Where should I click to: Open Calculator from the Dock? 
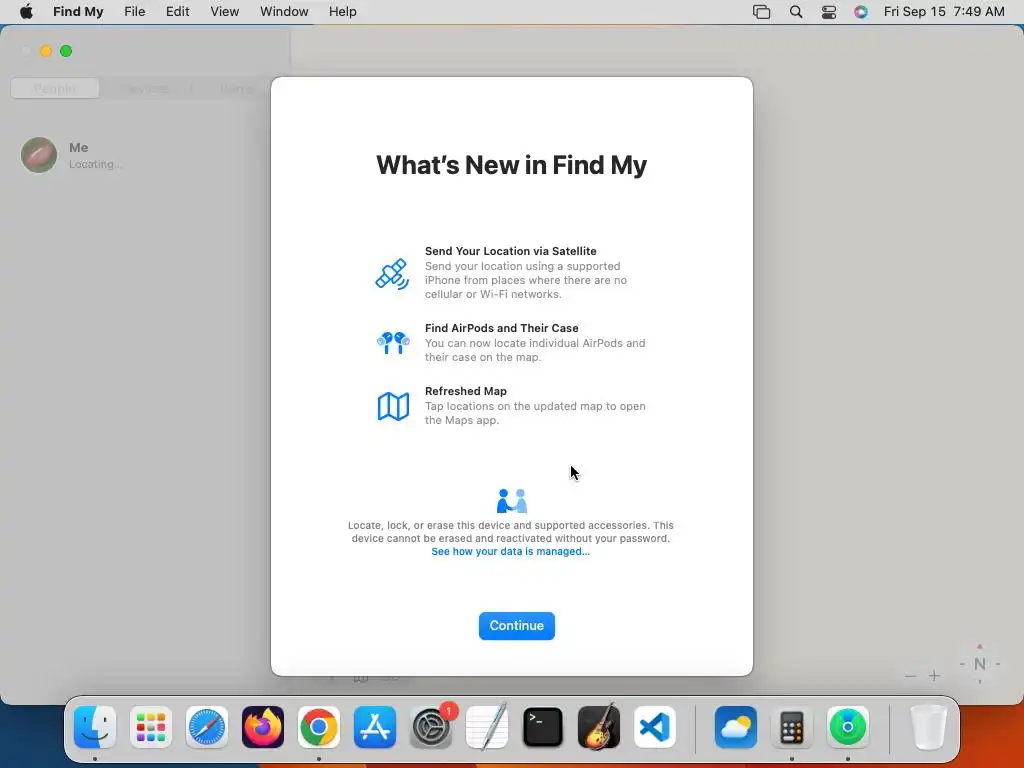[x=792, y=727]
